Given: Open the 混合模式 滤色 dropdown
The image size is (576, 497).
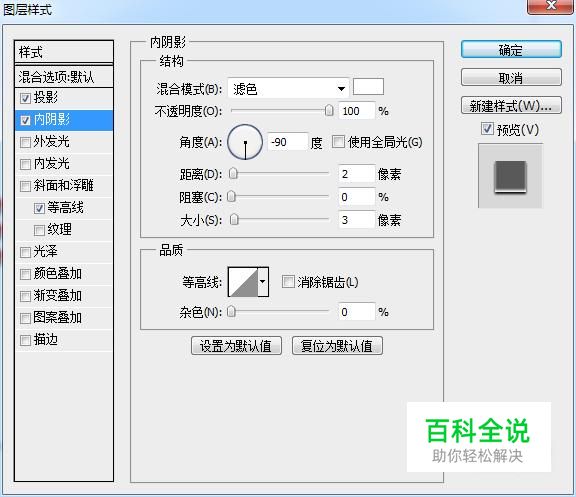Looking at the screenshot, I should coord(288,88).
